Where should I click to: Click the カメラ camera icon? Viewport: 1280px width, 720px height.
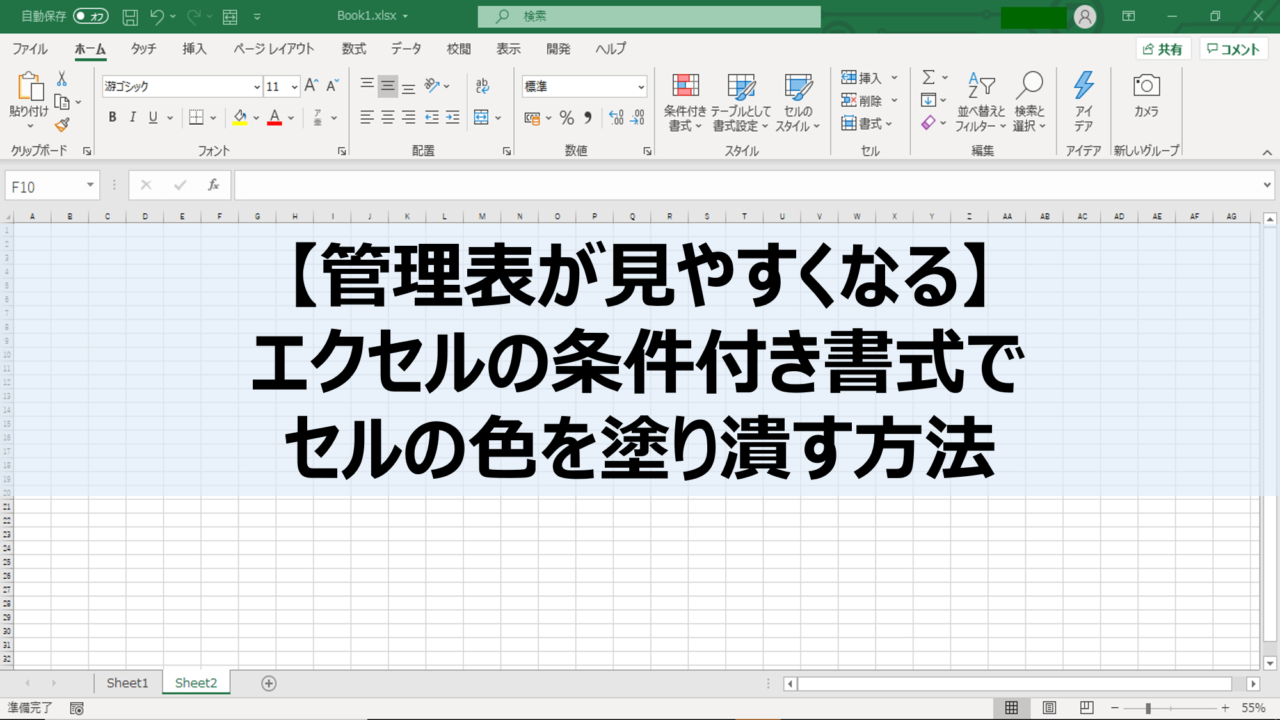click(1146, 96)
